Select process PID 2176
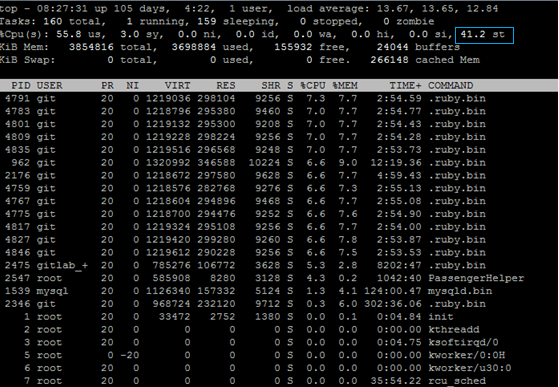This screenshot has height=387, width=559. coord(18,176)
